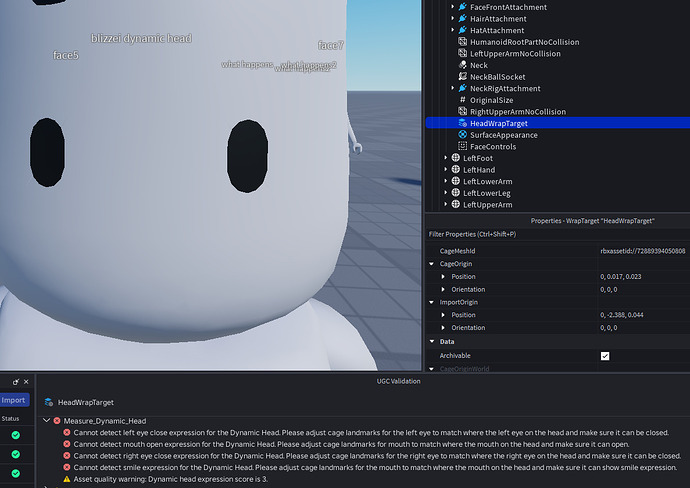Click the Filter Properties search field
The width and height of the screenshot is (690, 488).
558,234
